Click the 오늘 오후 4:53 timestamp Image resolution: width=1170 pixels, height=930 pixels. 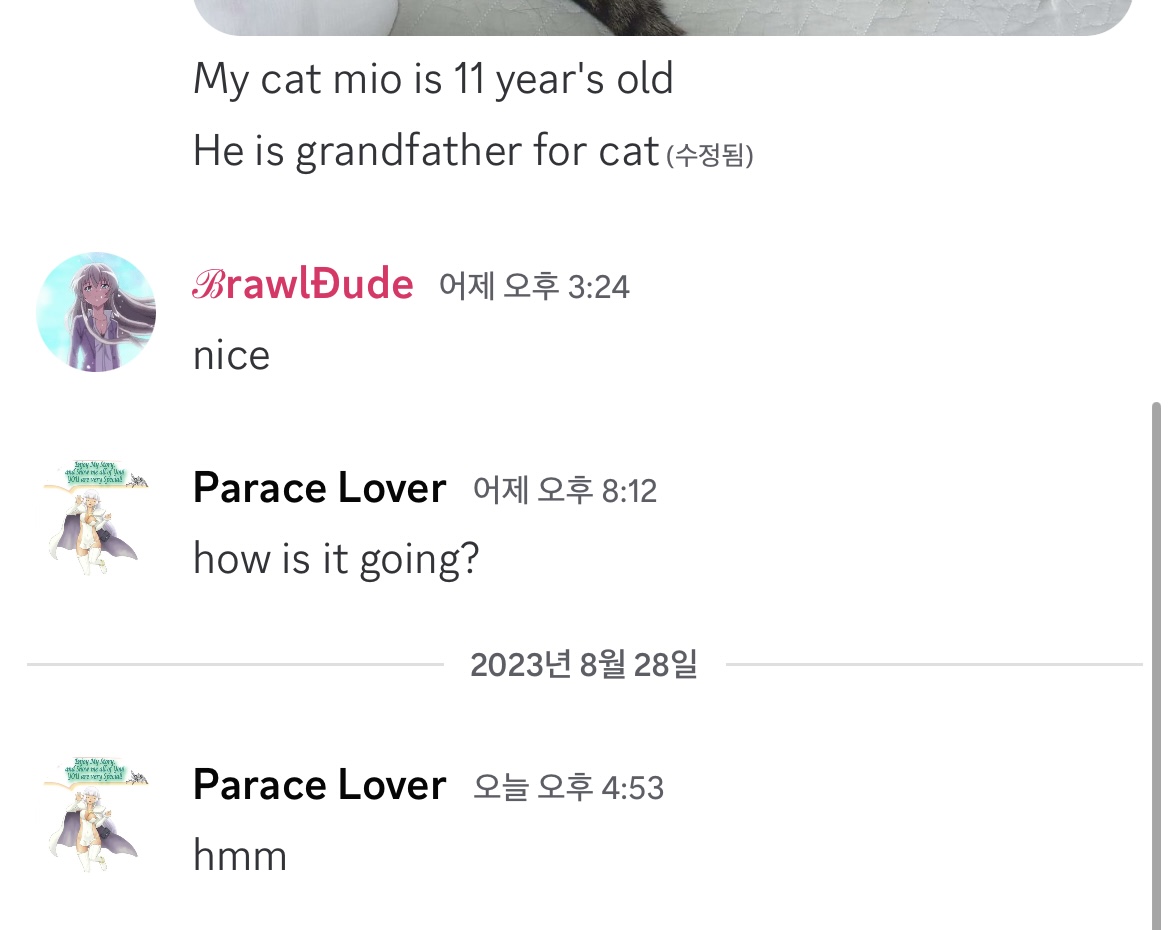click(568, 787)
